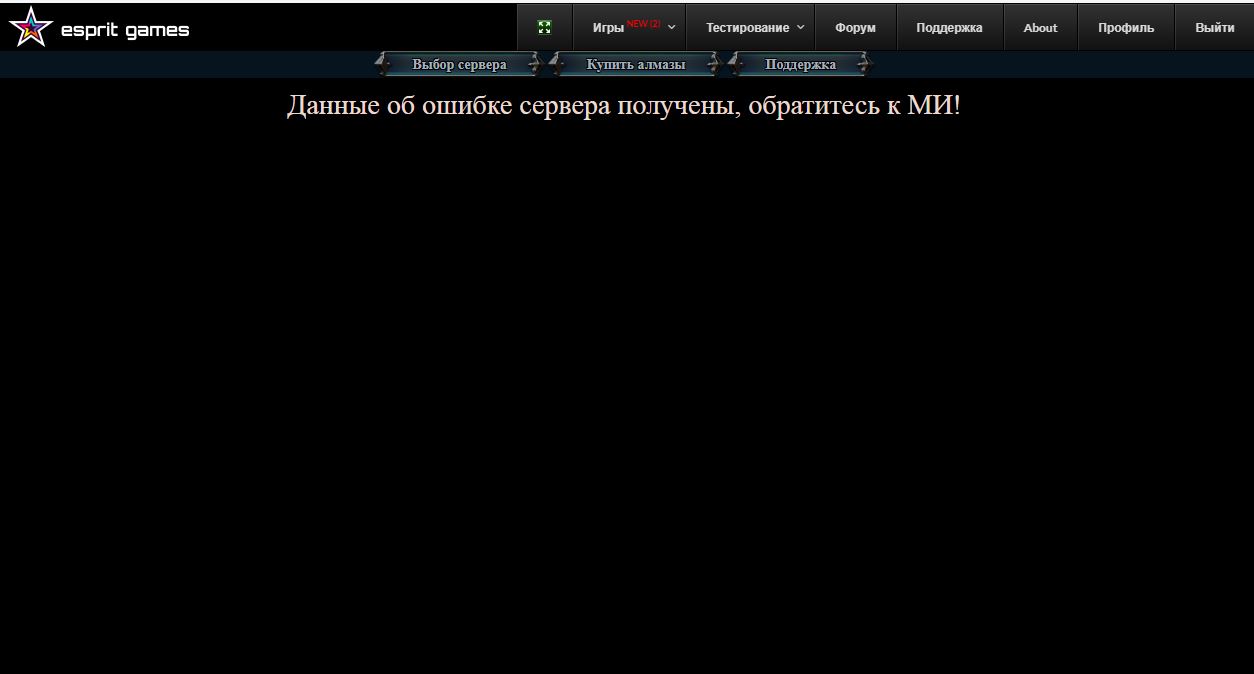Toggle fullscreen with the green arrows icon
The image size is (1254, 674).
coord(545,27)
